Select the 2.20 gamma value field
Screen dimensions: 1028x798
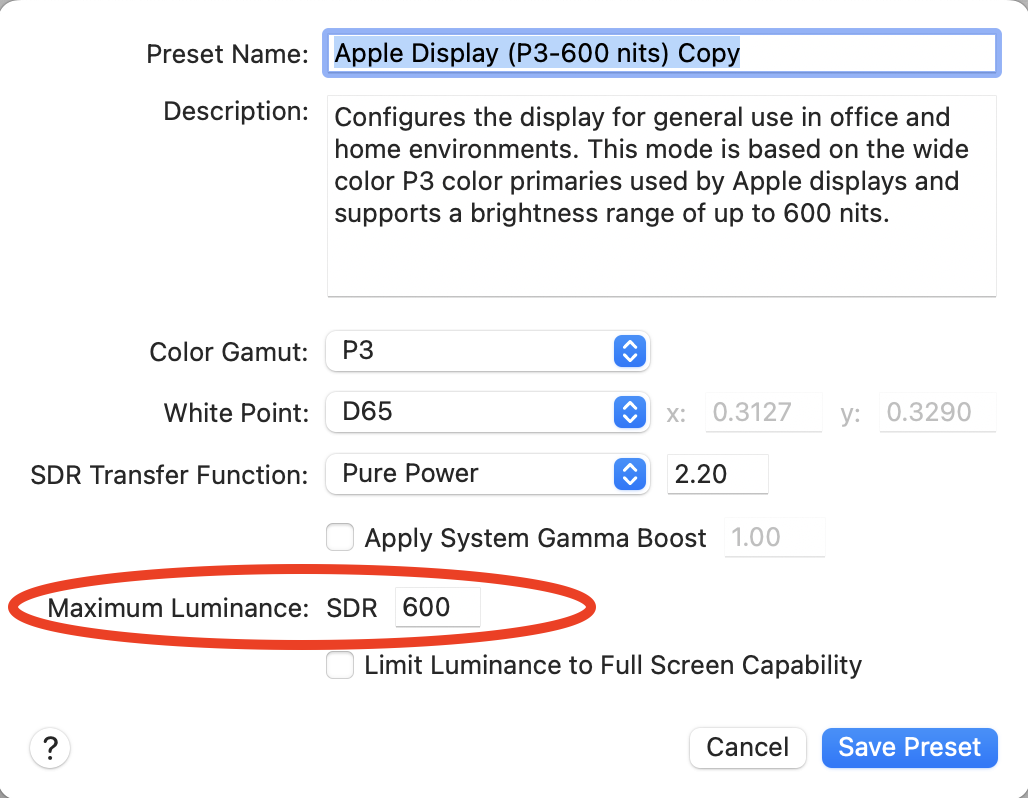(x=716, y=473)
